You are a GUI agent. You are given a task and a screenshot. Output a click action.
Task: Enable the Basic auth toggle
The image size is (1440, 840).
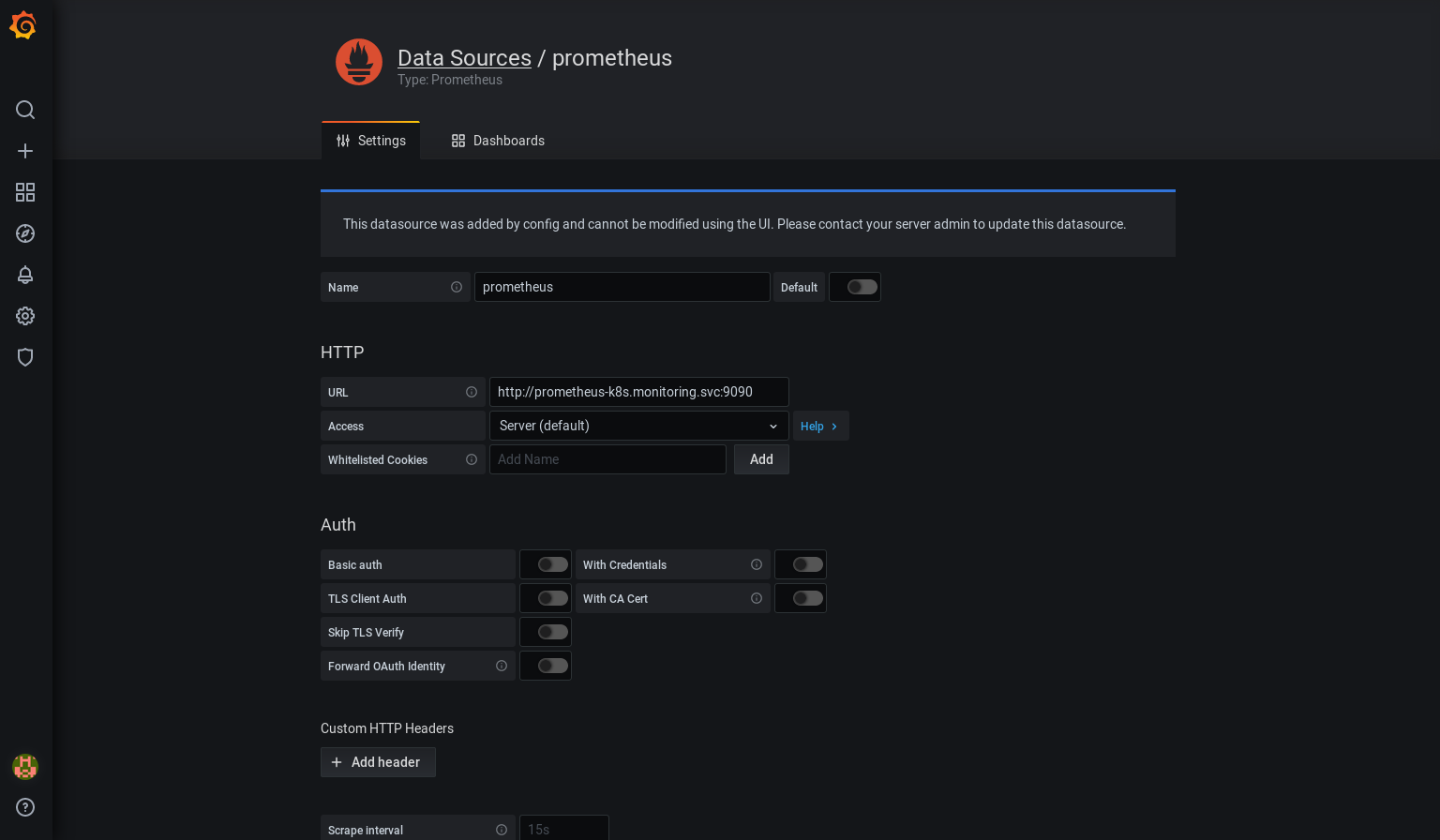tap(553, 564)
